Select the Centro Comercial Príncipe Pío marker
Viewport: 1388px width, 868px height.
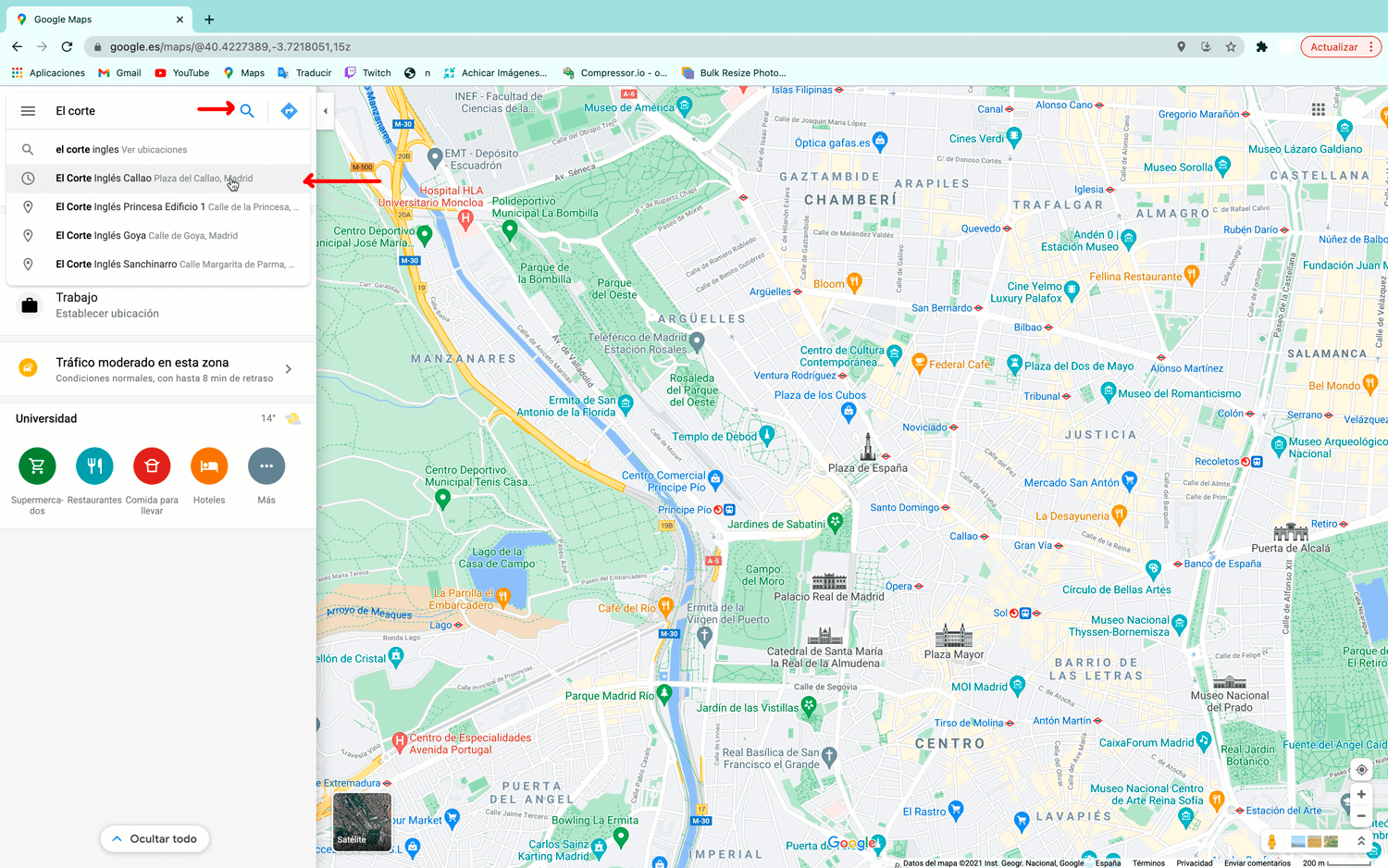715,479
